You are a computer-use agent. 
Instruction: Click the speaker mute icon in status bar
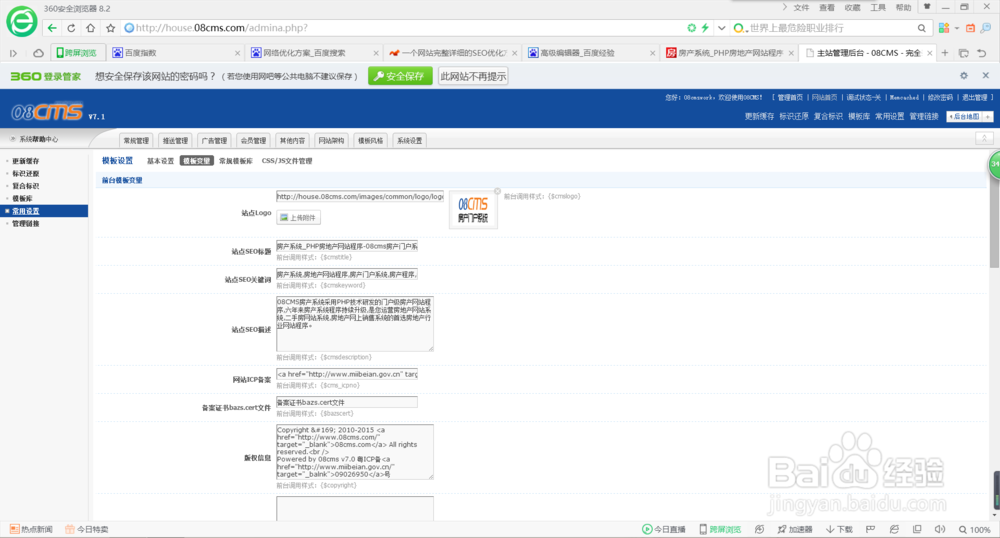(940, 530)
